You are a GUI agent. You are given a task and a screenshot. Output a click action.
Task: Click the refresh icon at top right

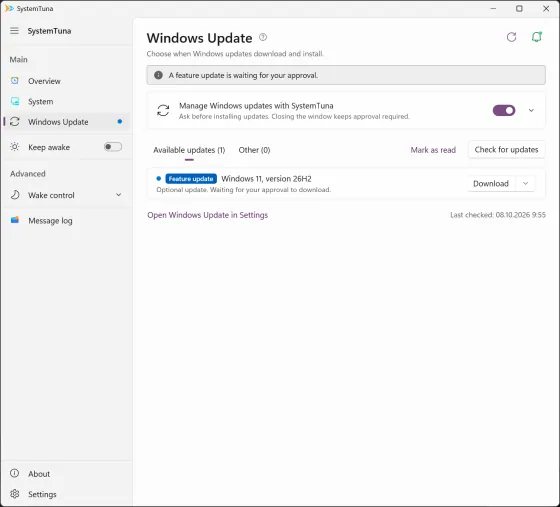pyautogui.click(x=511, y=37)
